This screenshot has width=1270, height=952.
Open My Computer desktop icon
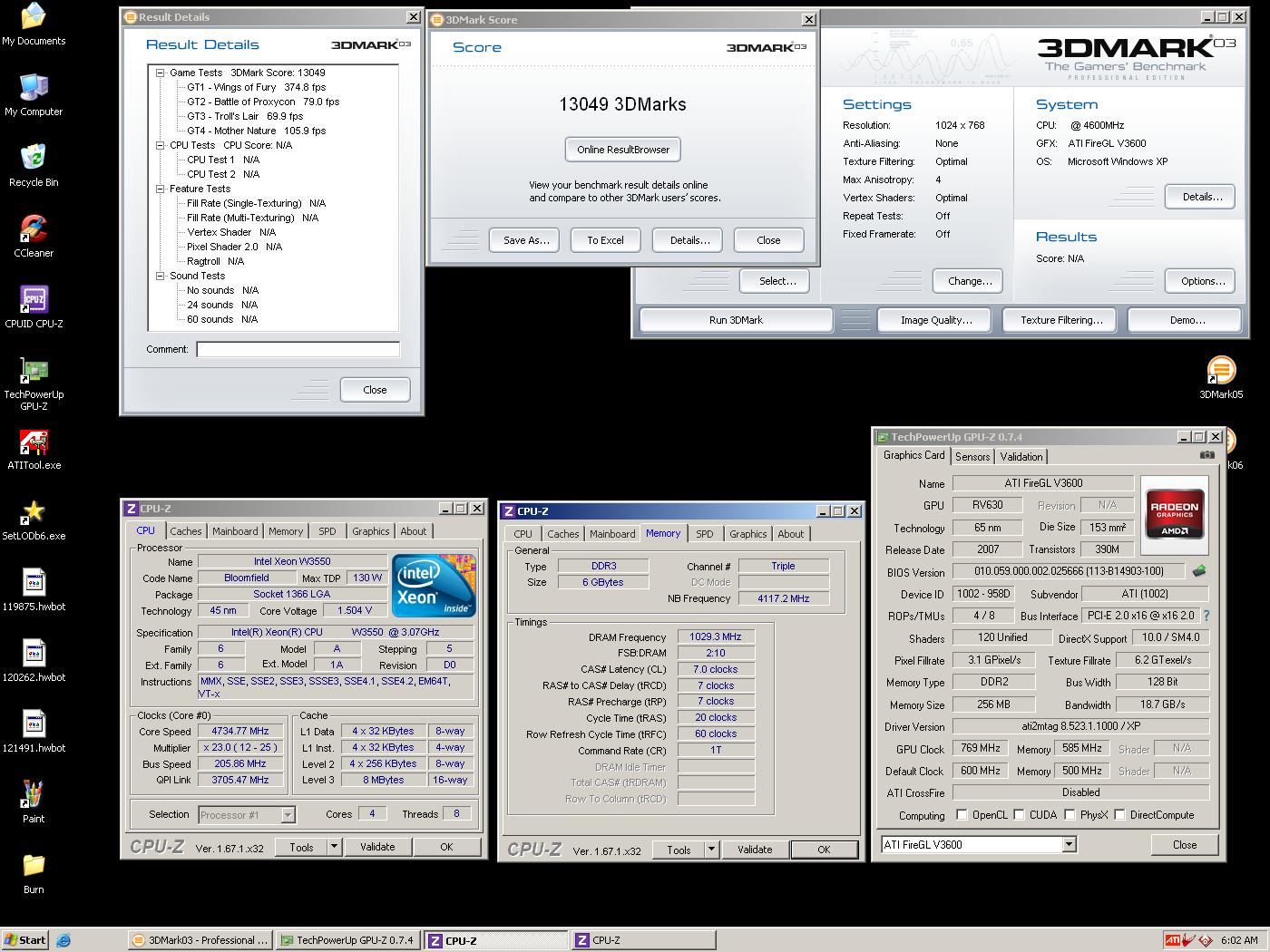click(34, 95)
